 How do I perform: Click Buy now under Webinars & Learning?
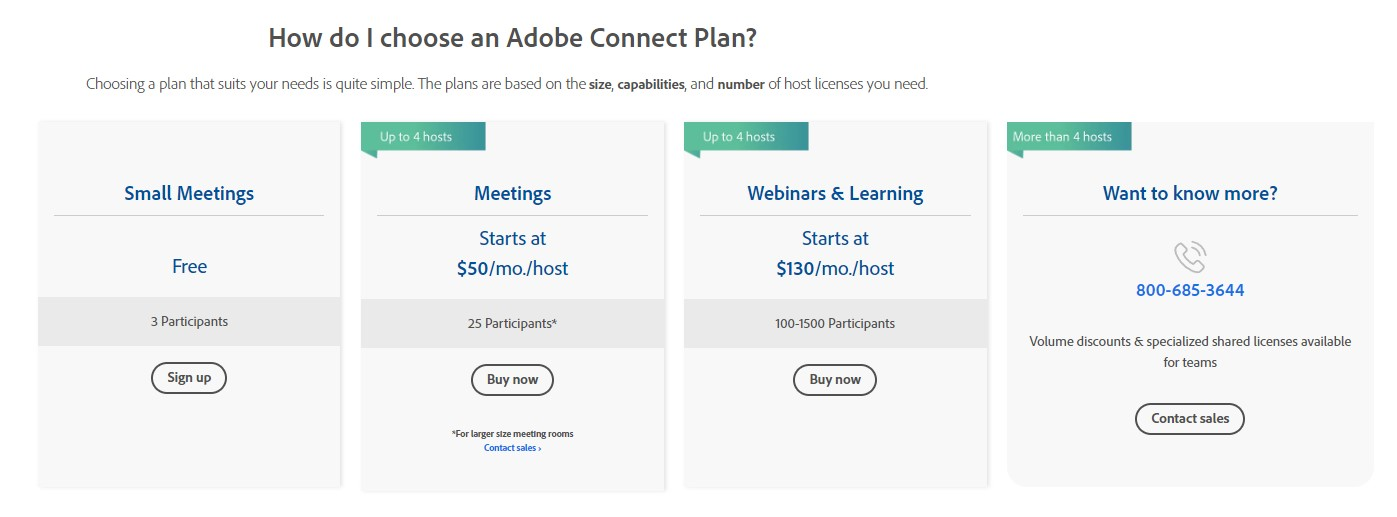(x=835, y=380)
